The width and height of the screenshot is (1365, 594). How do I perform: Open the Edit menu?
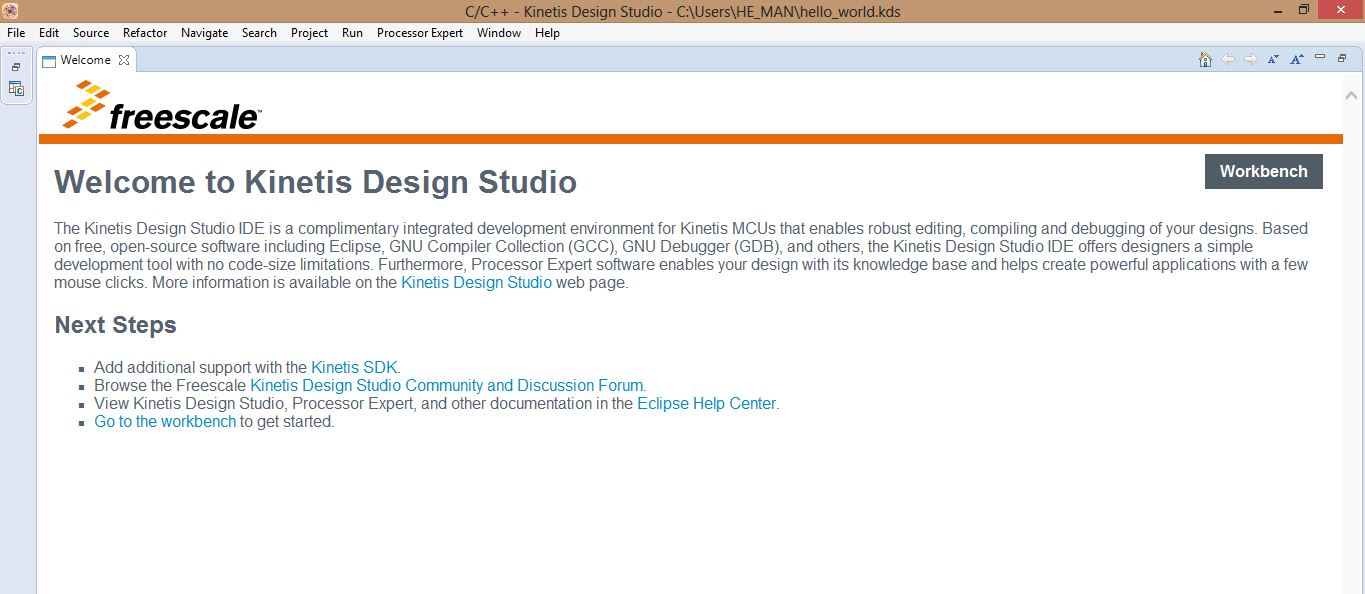[x=49, y=33]
